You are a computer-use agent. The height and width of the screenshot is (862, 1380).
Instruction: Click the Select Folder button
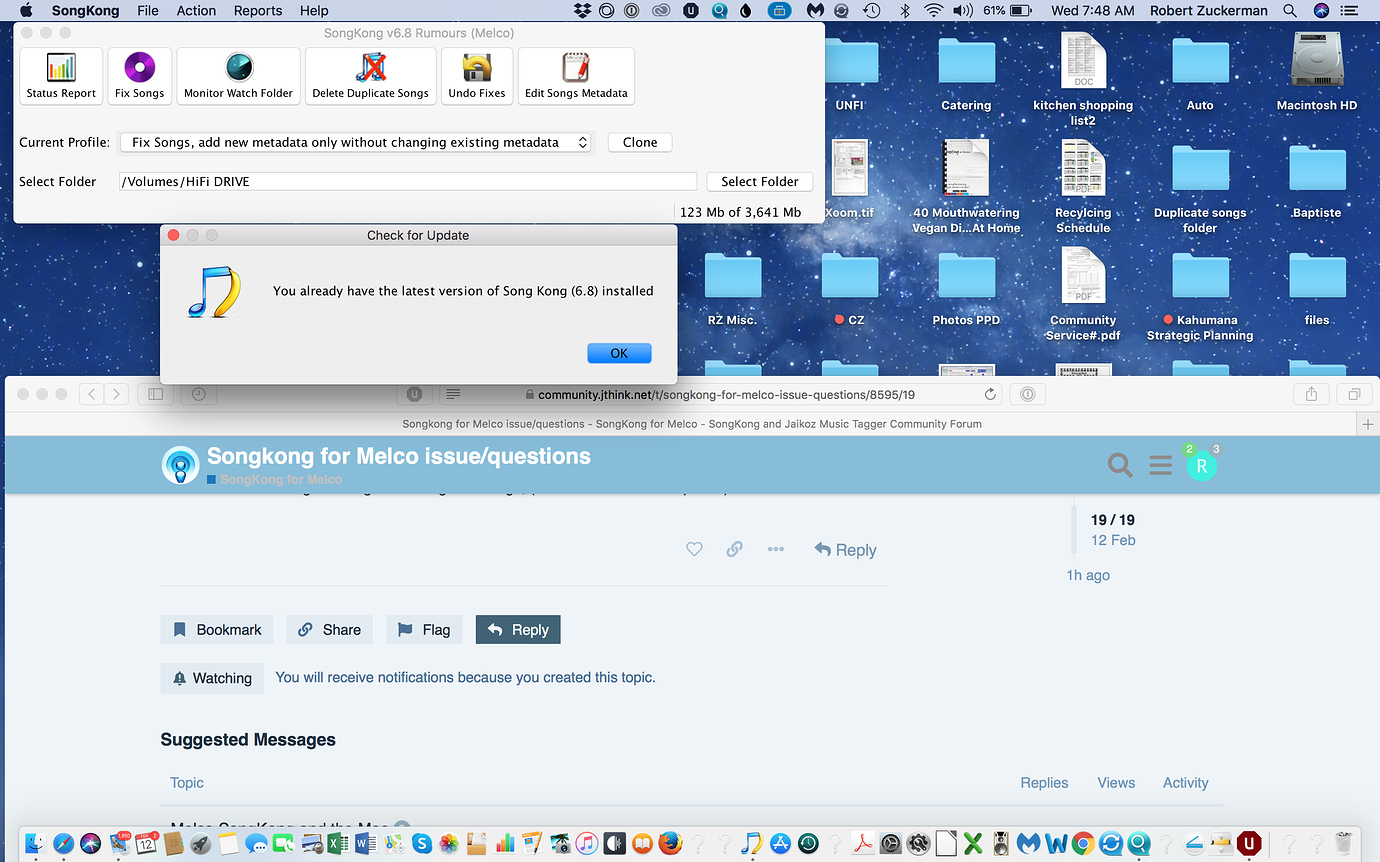pos(760,181)
